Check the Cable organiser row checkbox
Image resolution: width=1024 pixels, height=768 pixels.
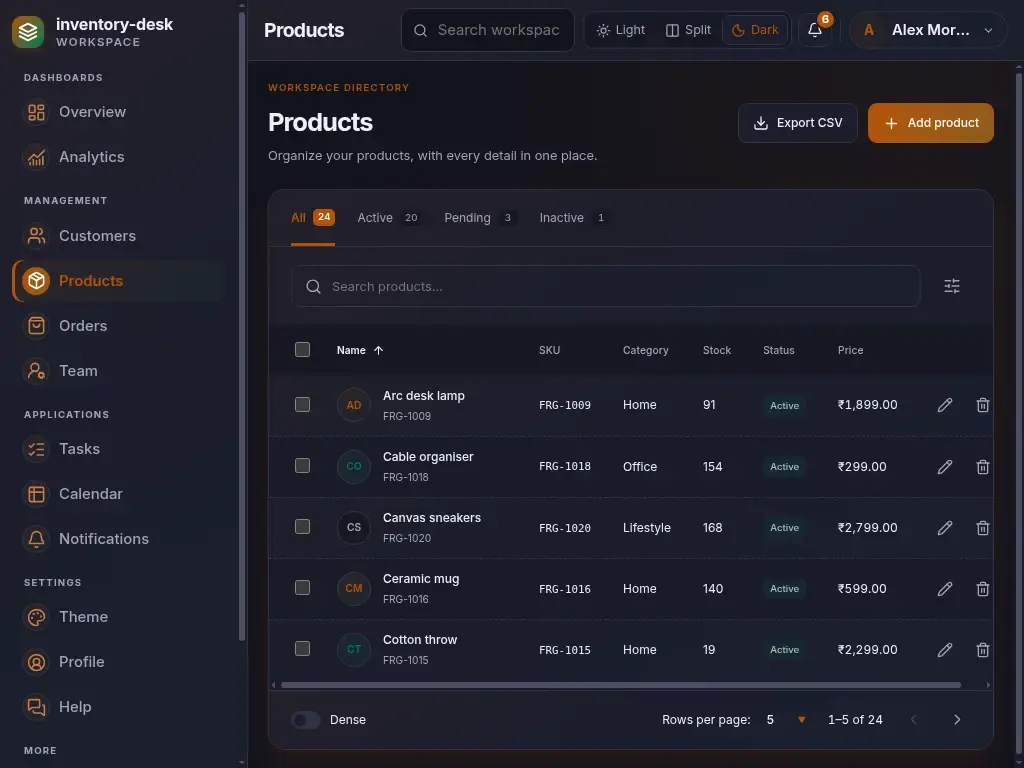[x=302, y=466]
